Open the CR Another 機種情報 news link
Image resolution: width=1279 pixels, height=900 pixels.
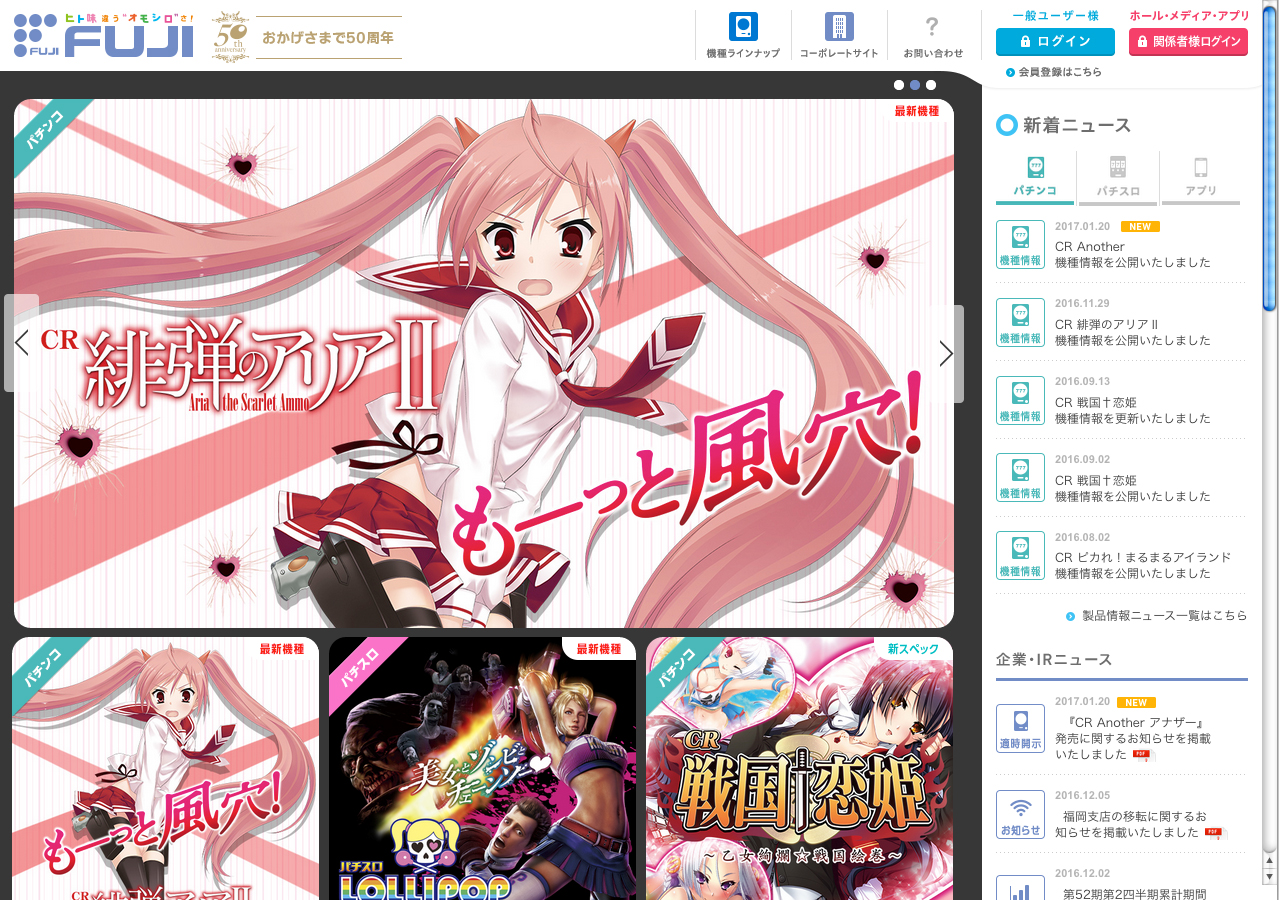1133,254
